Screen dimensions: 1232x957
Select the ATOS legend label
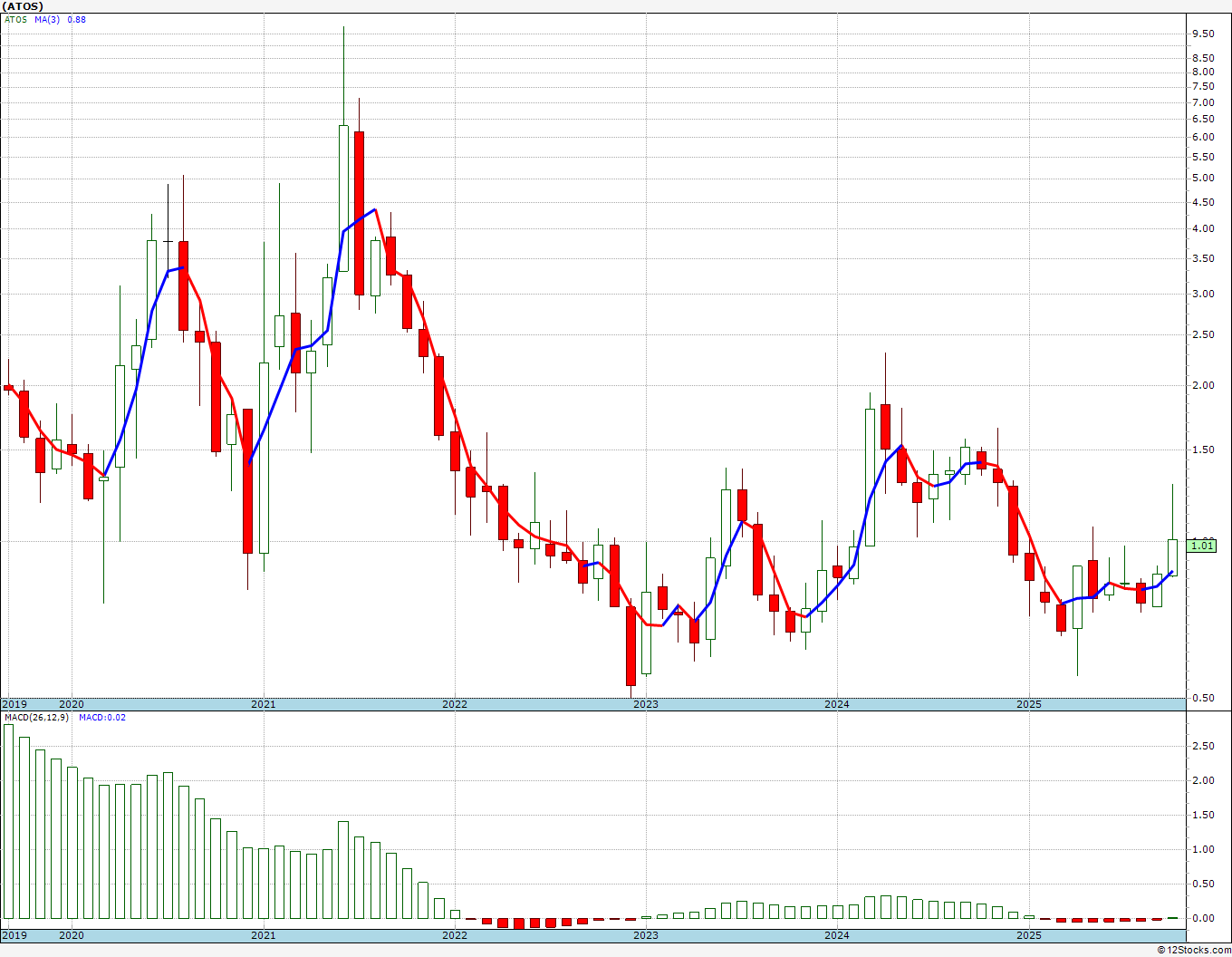pos(15,19)
